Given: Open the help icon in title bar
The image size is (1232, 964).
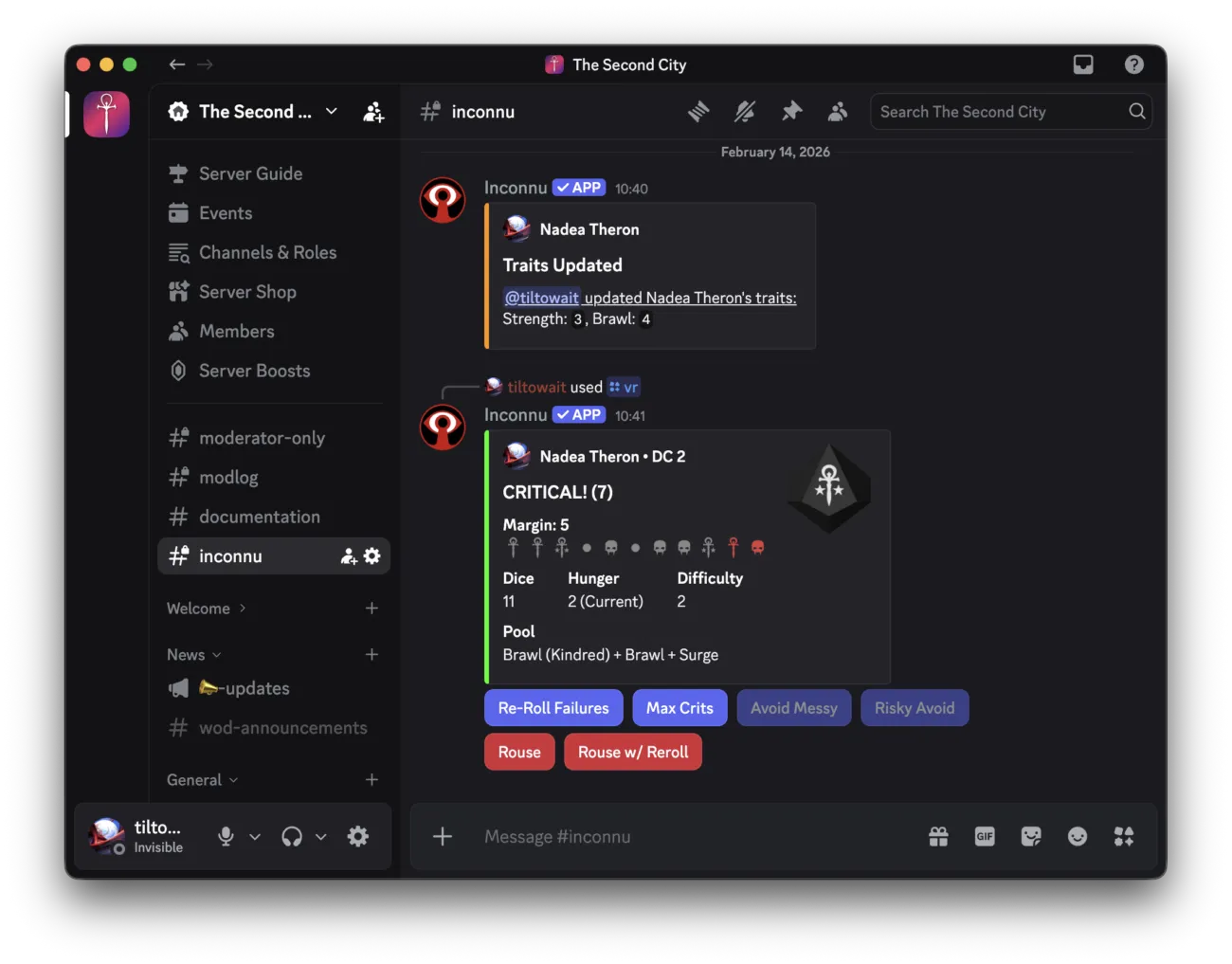Looking at the screenshot, I should tap(1133, 64).
